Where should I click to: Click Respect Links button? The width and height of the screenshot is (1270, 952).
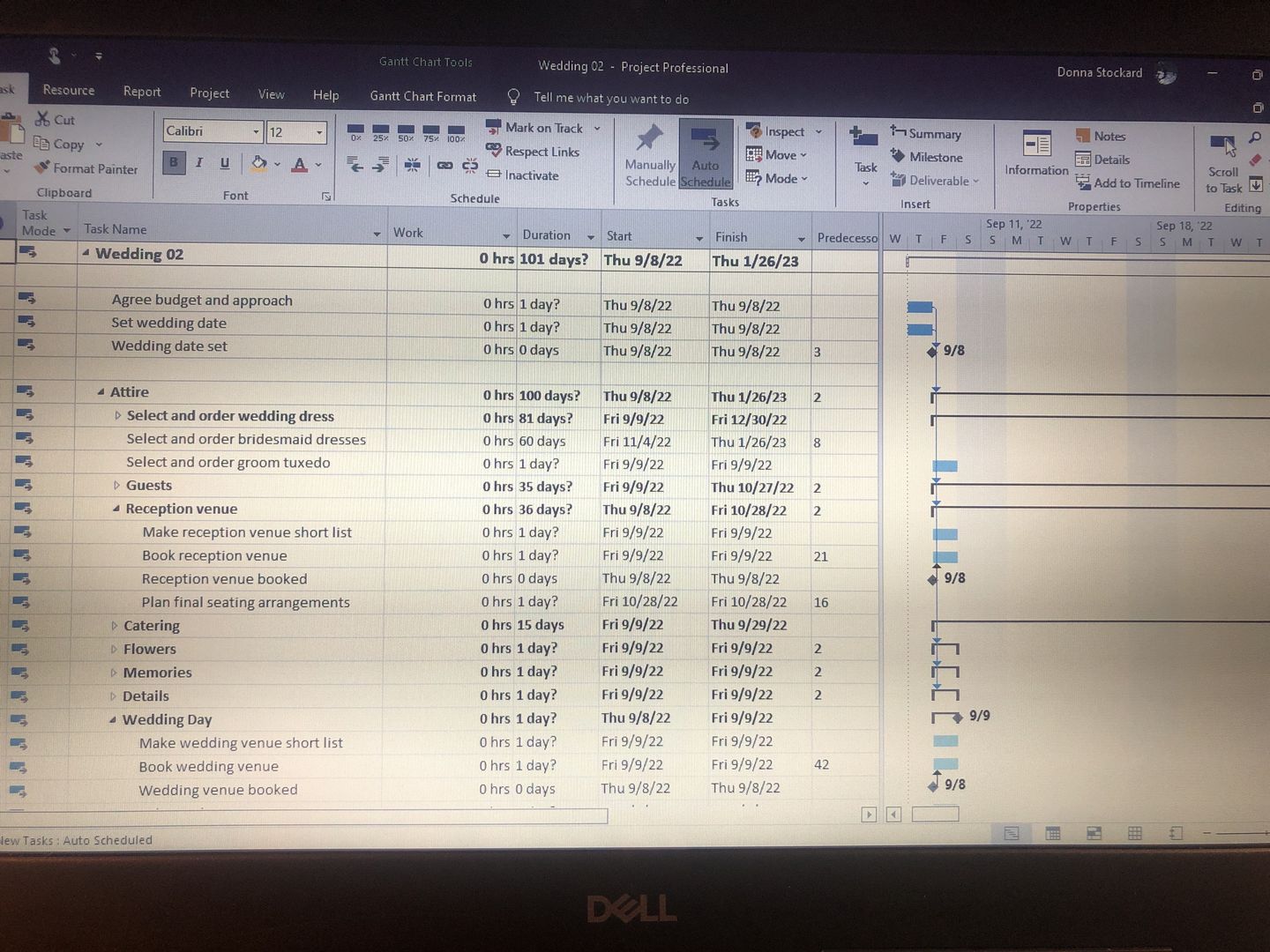(533, 151)
